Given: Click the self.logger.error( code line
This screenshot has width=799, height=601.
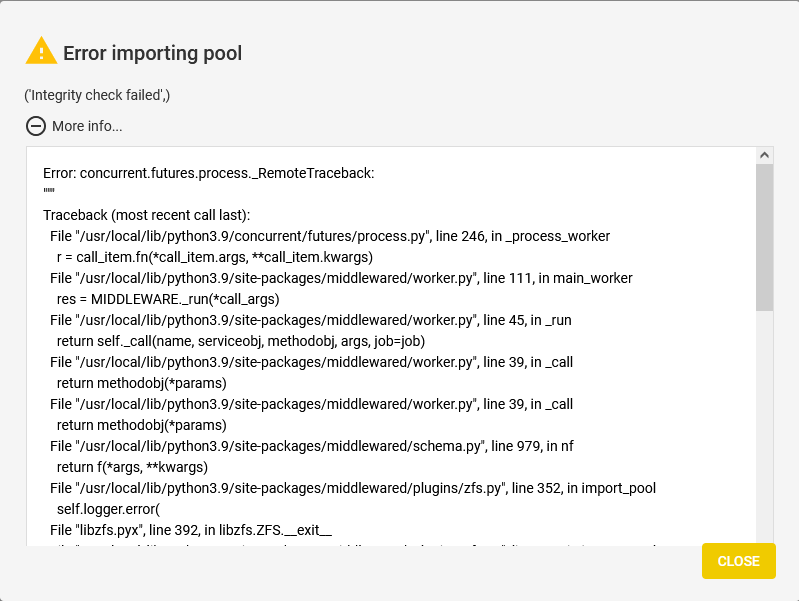Looking at the screenshot, I should [x=108, y=509].
